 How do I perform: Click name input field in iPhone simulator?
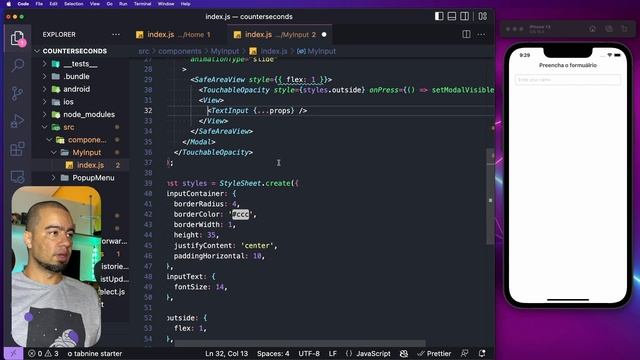point(568,80)
